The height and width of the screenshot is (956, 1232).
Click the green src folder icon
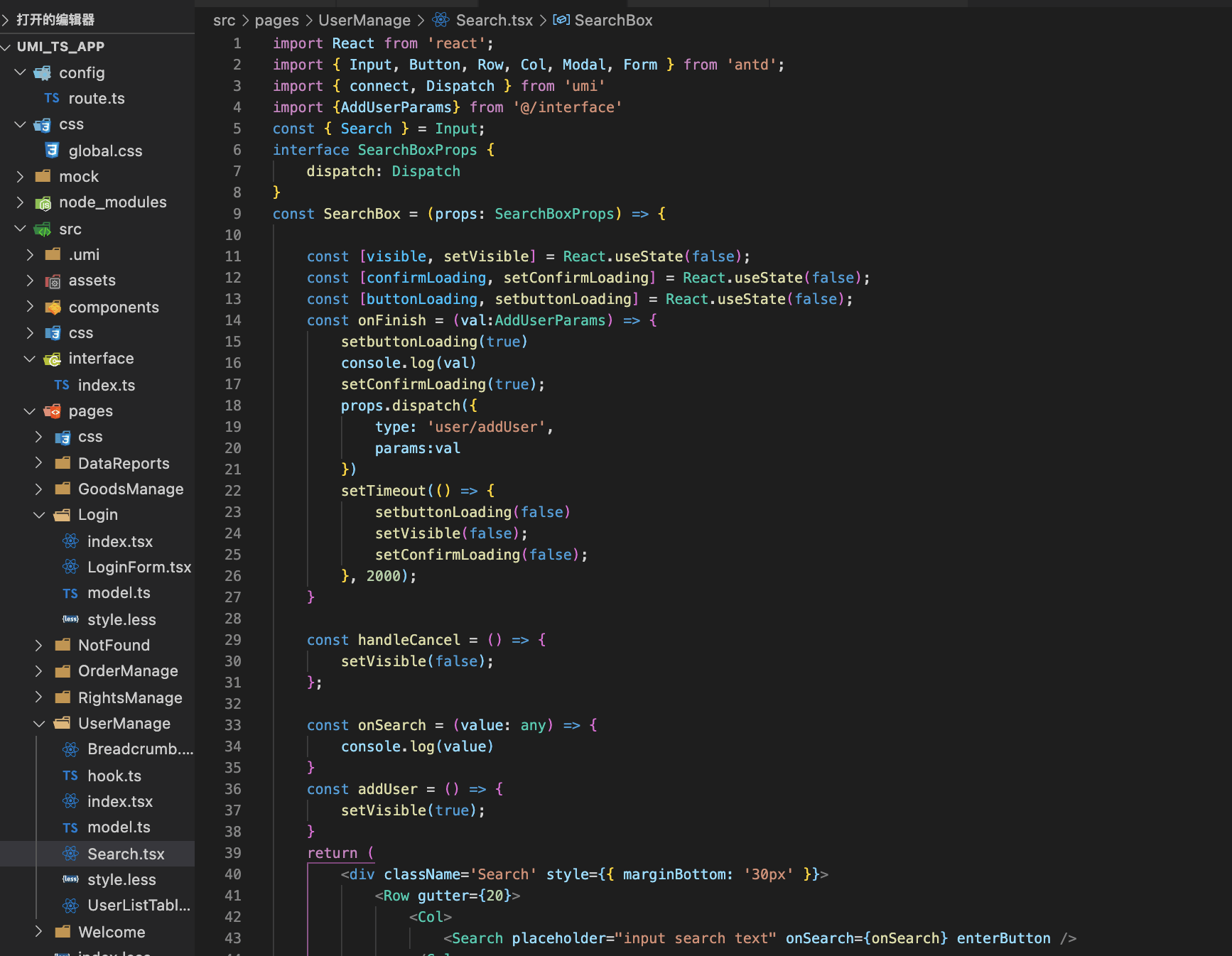[43, 229]
